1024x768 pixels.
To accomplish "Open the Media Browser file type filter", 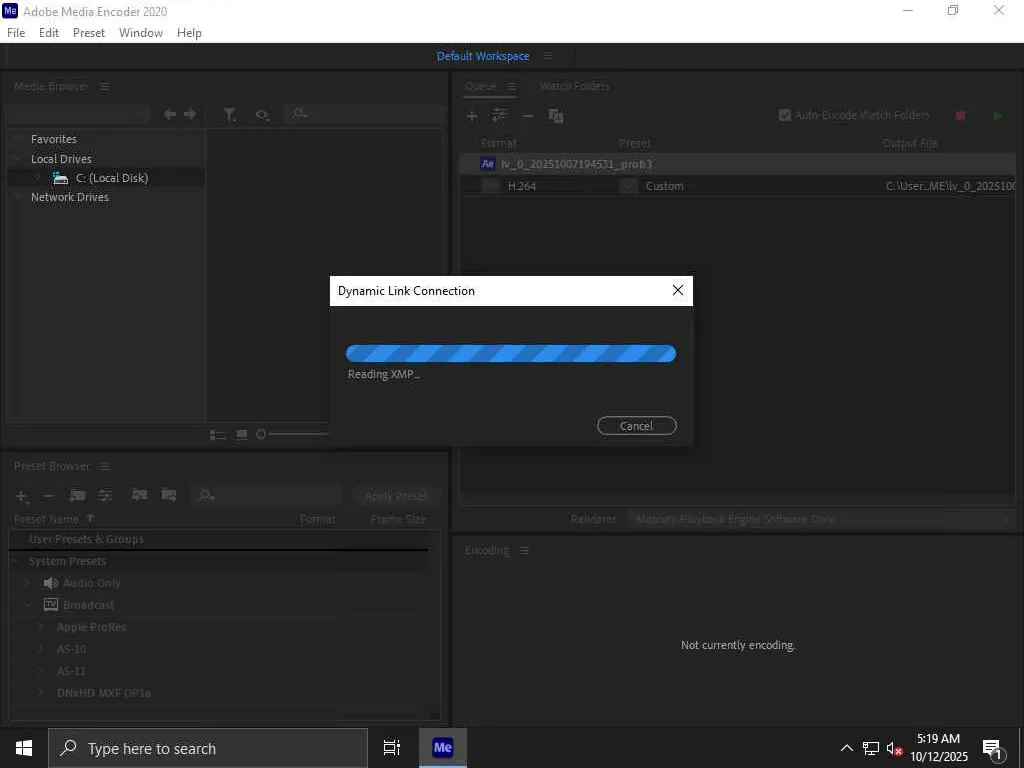I will tap(230, 115).
